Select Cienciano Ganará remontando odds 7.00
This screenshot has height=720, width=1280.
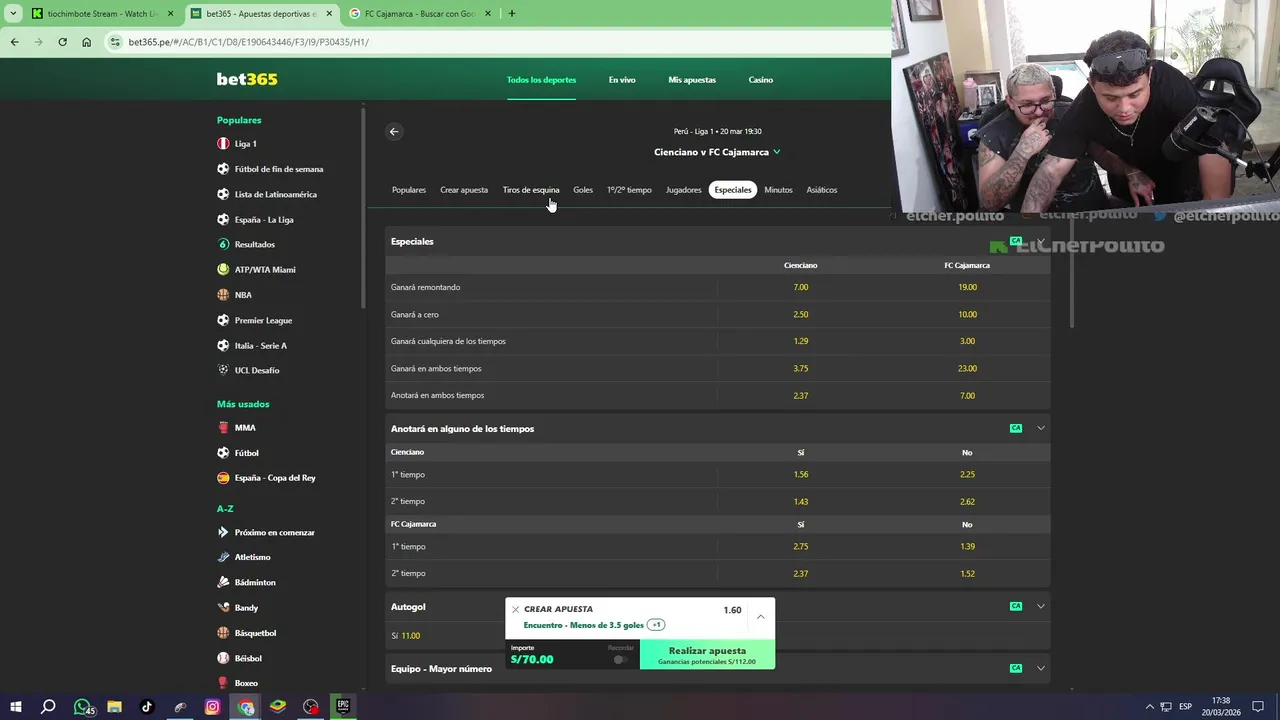point(801,287)
